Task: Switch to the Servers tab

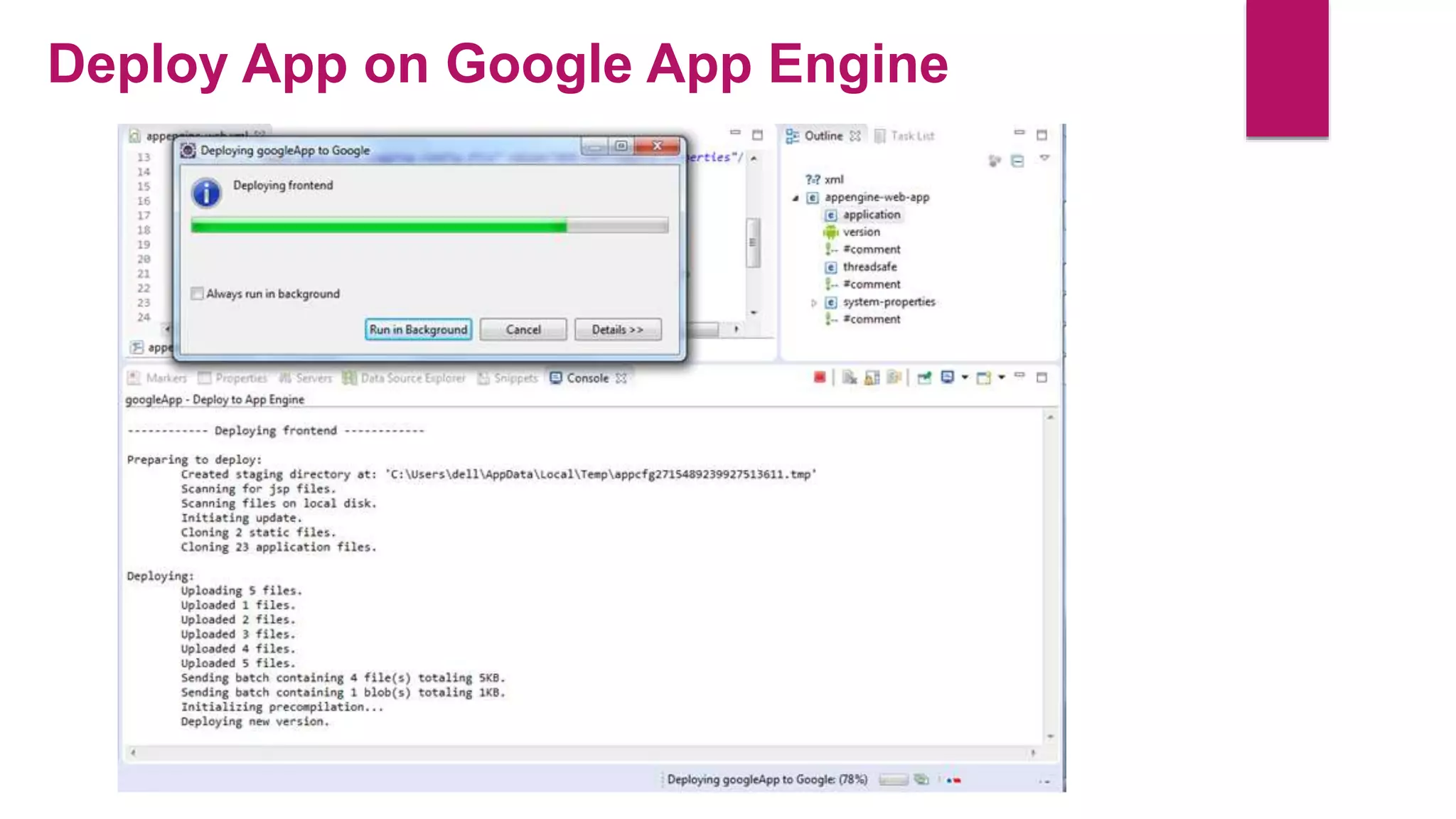Action: [306, 378]
